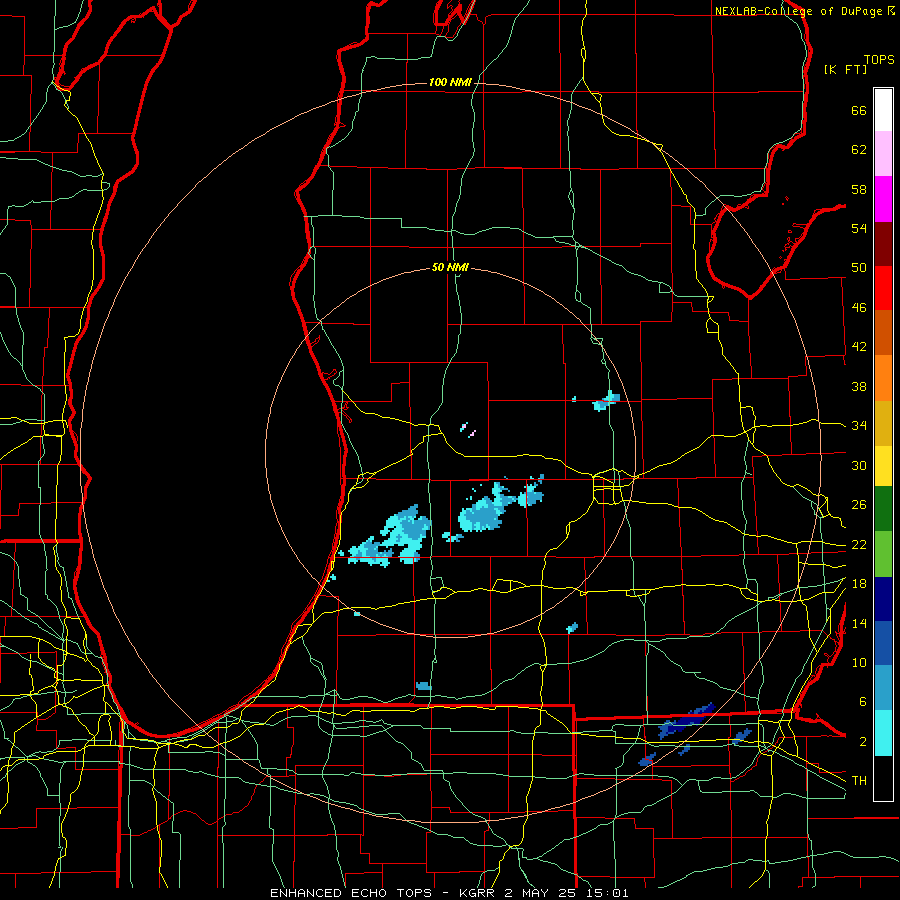900x900 pixels.
Task: Click the legend value '66'
Action: [x=859, y=111]
